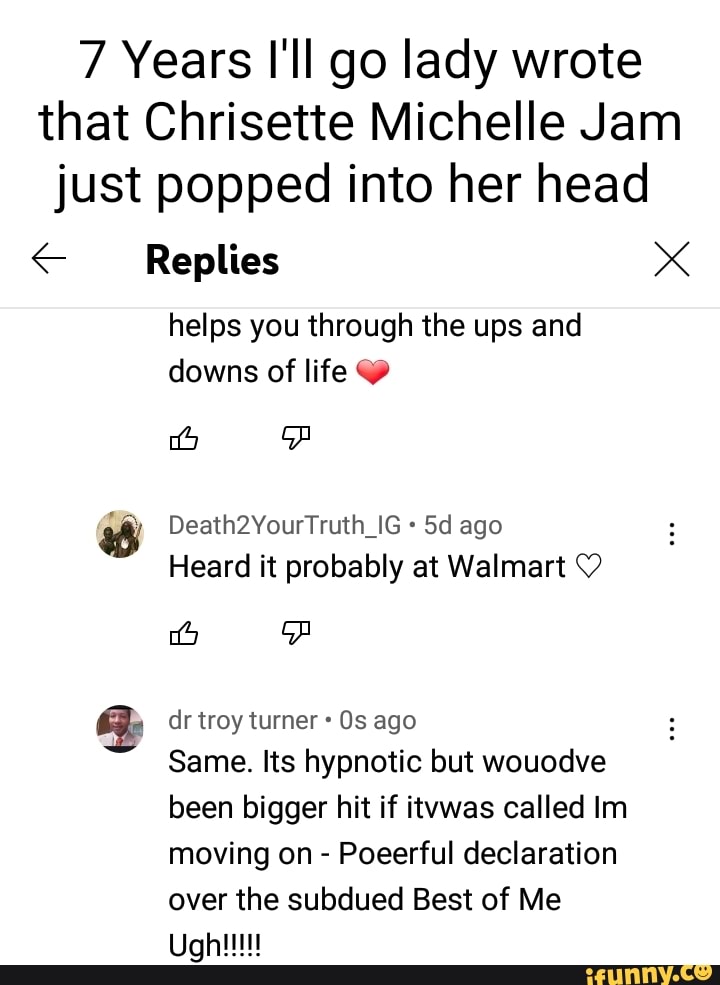The height and width of the screenshot is (985, 720).
Task: View Death2YourTruth_IG's profile picture
Action: click(119, 534)
